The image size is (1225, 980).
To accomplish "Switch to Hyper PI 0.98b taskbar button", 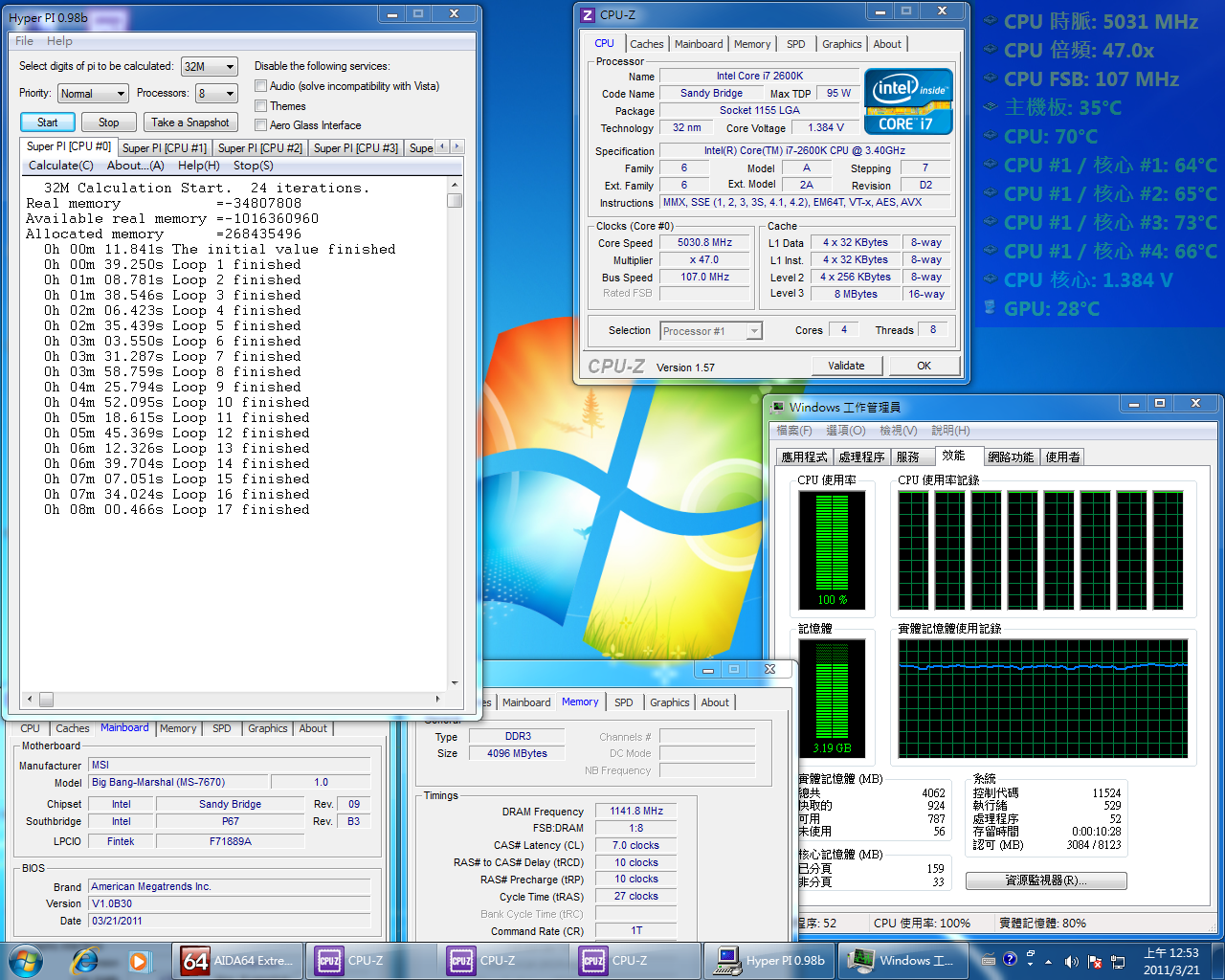I will pyautogui.click(x=771, y=961).
